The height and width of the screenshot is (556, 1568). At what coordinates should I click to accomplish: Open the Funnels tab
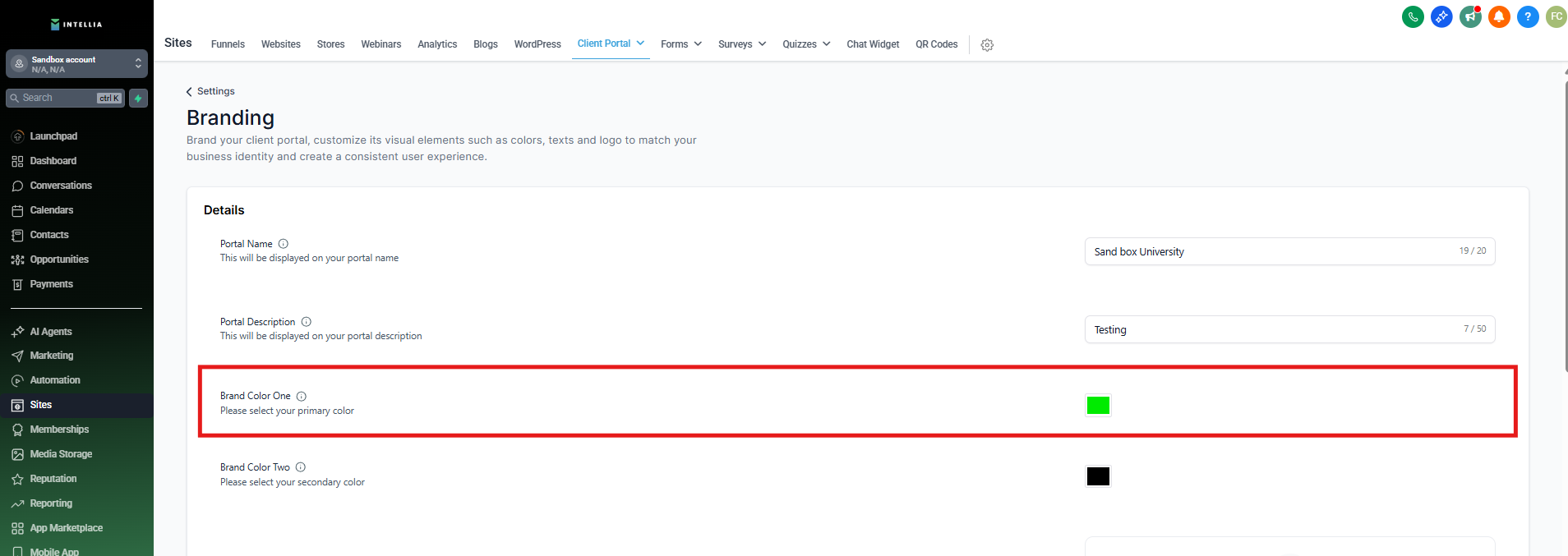tap(228, 44)
